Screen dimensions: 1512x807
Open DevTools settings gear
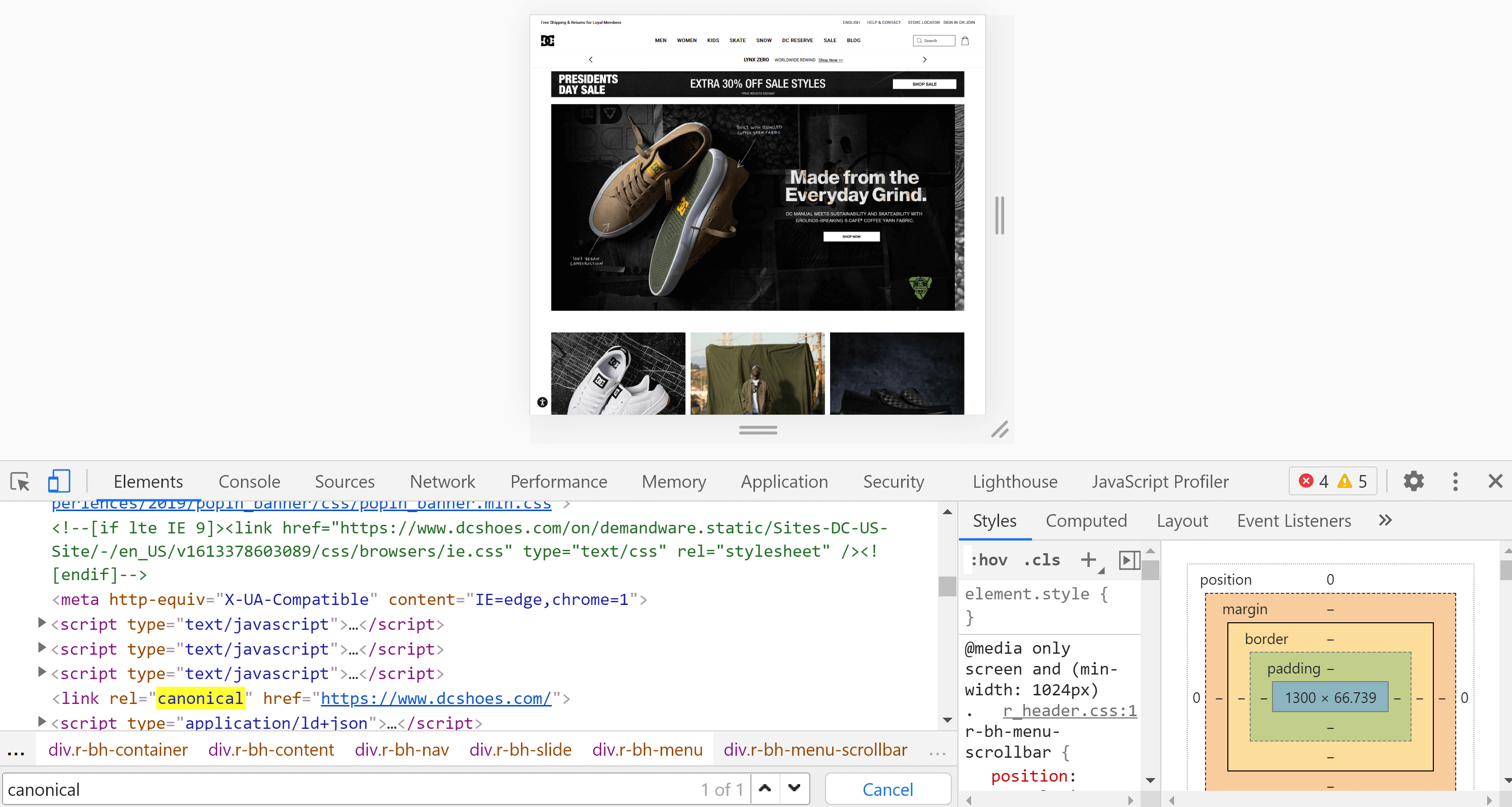coord(1414,482)
